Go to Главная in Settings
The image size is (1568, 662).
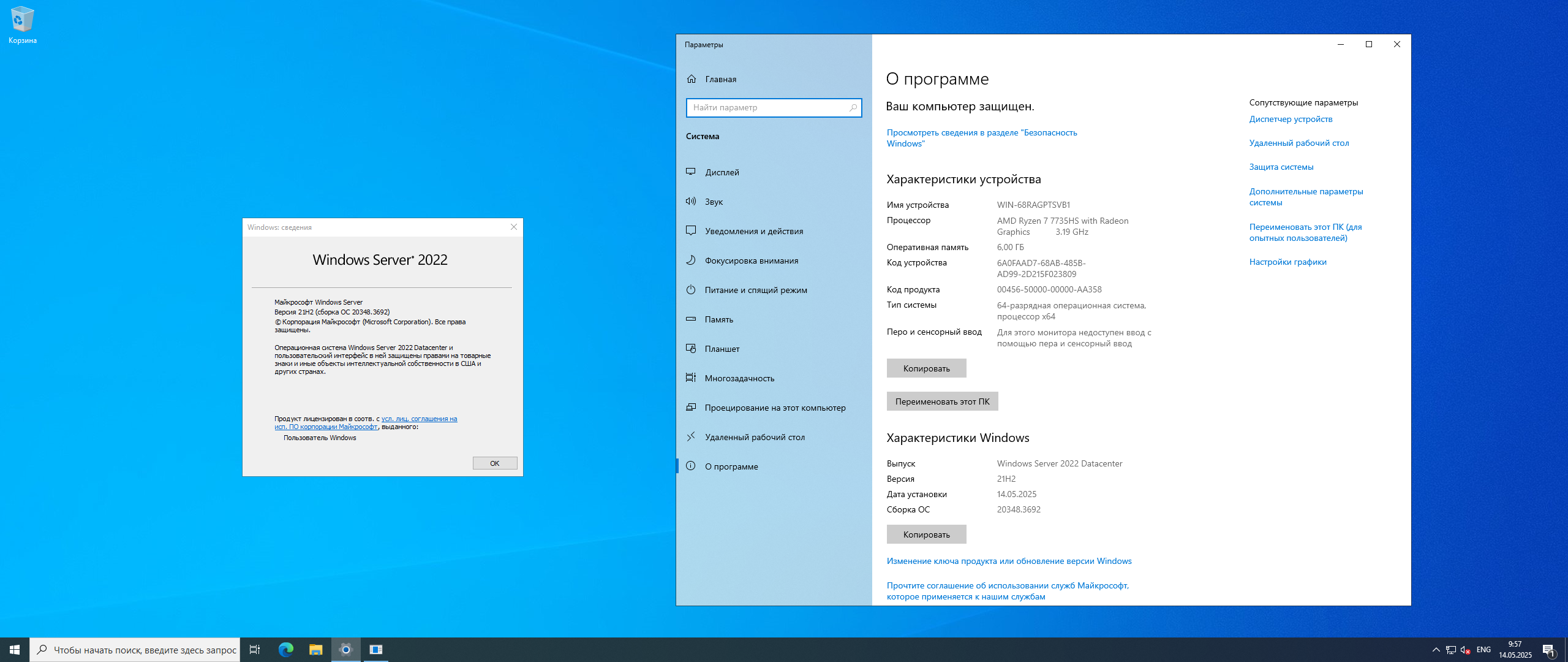coord(774,79)
